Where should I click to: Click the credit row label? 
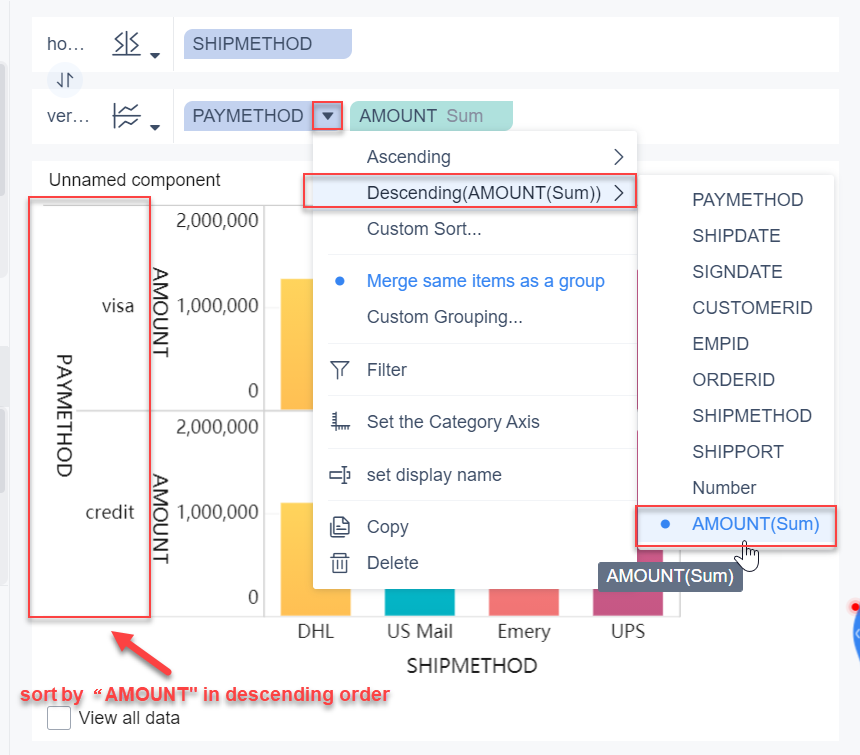pos(110,512)
